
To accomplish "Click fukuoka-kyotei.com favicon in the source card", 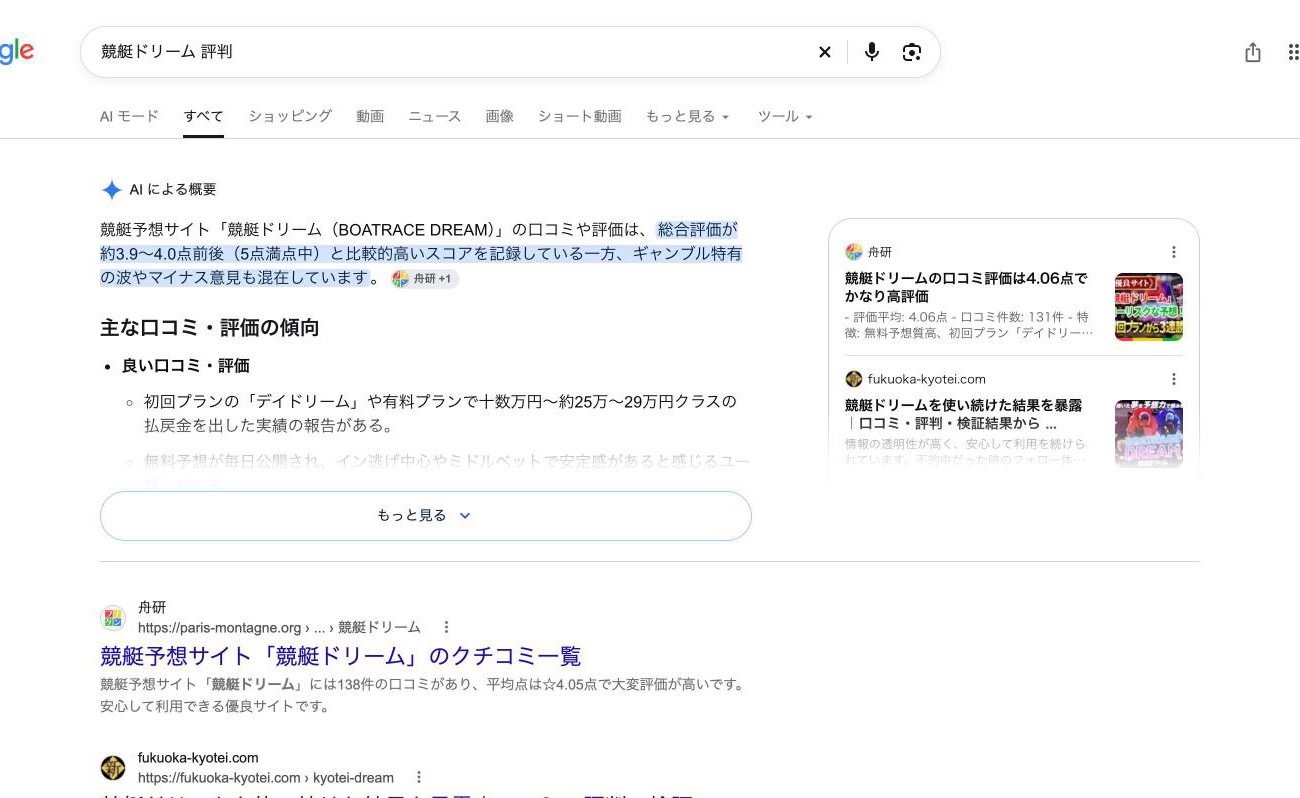I will [853, 379].
